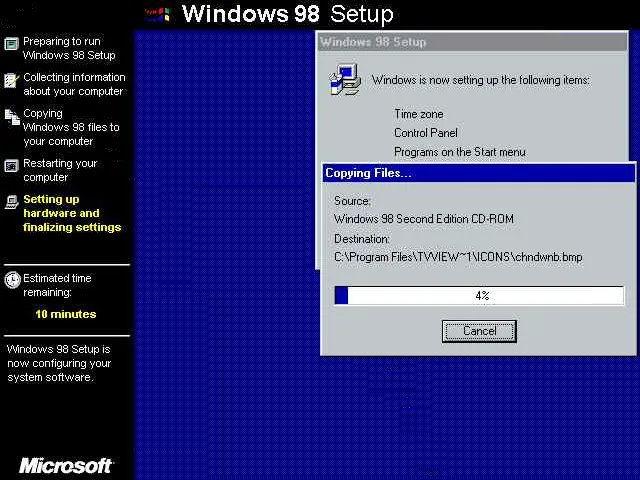Click the Microsoft logo at bottom left
The height and width of the screenshot is (480, 640).
[65, 466]
